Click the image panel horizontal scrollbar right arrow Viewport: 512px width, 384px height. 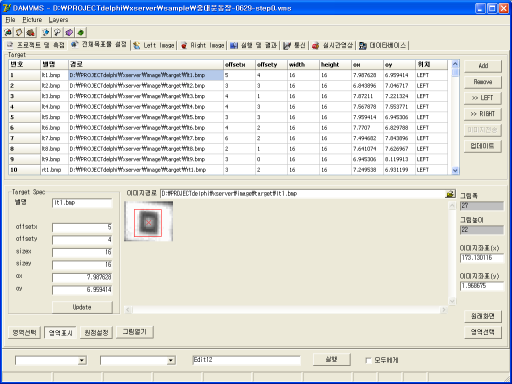tap(443, 310)
